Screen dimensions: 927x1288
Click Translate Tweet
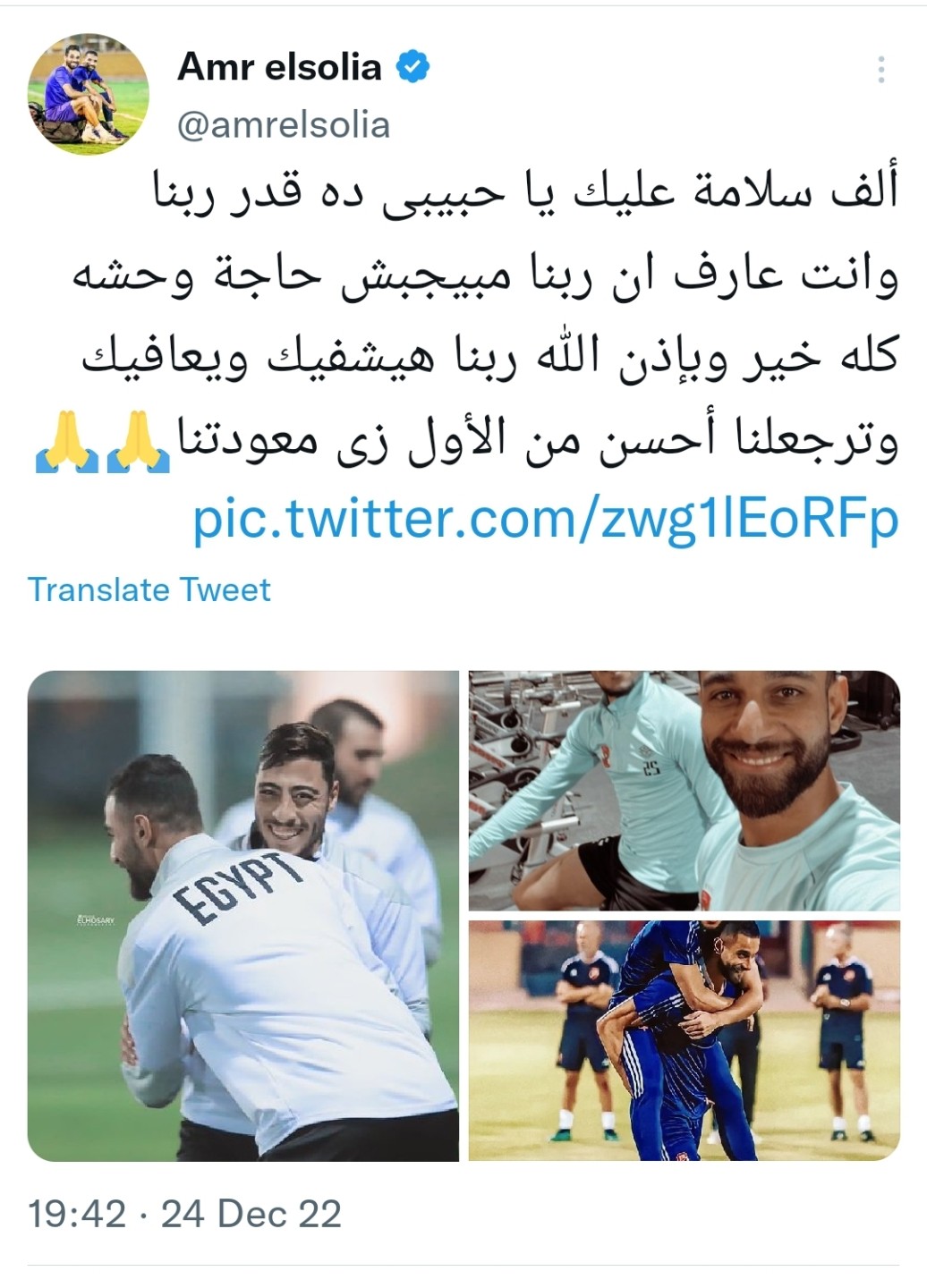click(x=149, y=590)
